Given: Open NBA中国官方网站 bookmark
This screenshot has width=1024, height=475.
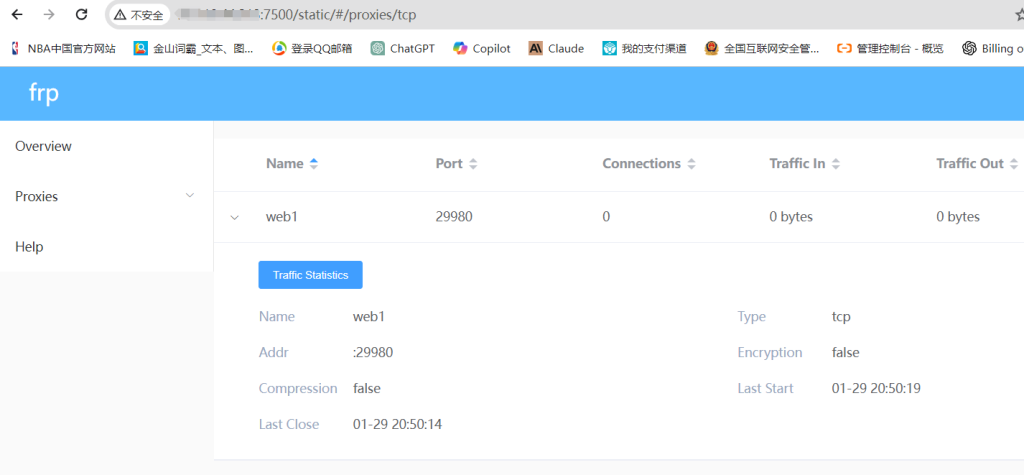Looking at the screenshot, I should click(62, 48).
